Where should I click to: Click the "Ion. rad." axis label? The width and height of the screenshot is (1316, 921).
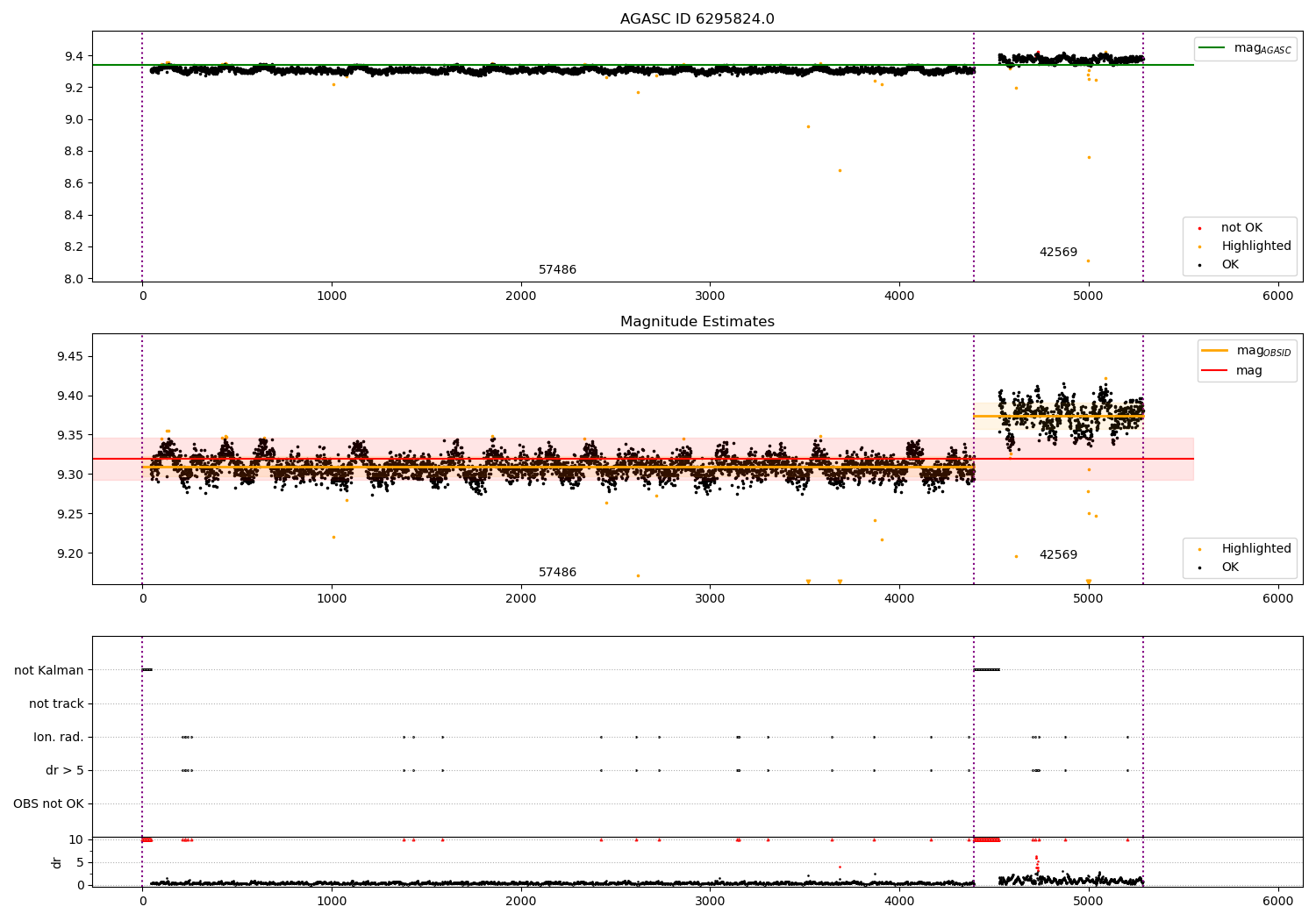(x=59, y=738)
